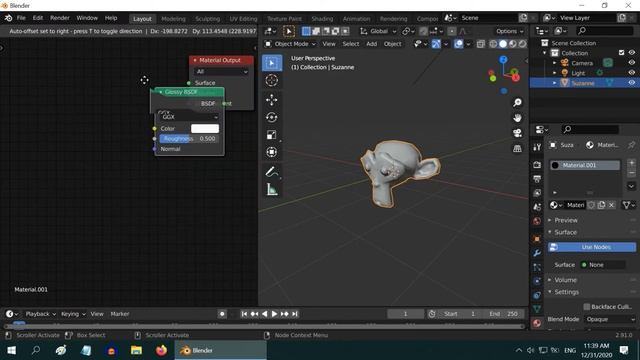Collapse the Settings panel

click(565, 292)
